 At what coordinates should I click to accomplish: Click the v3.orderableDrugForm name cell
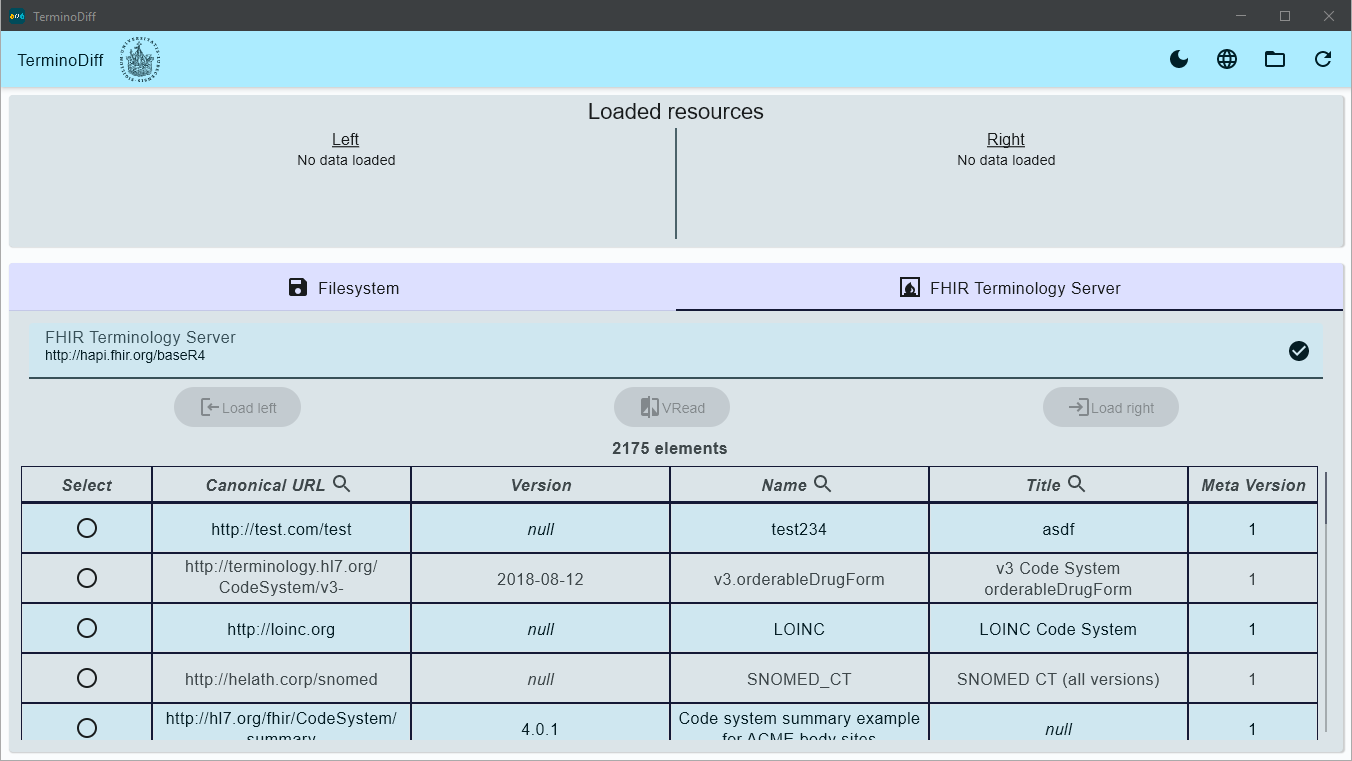pyautogui.click(x=799, y=579)
